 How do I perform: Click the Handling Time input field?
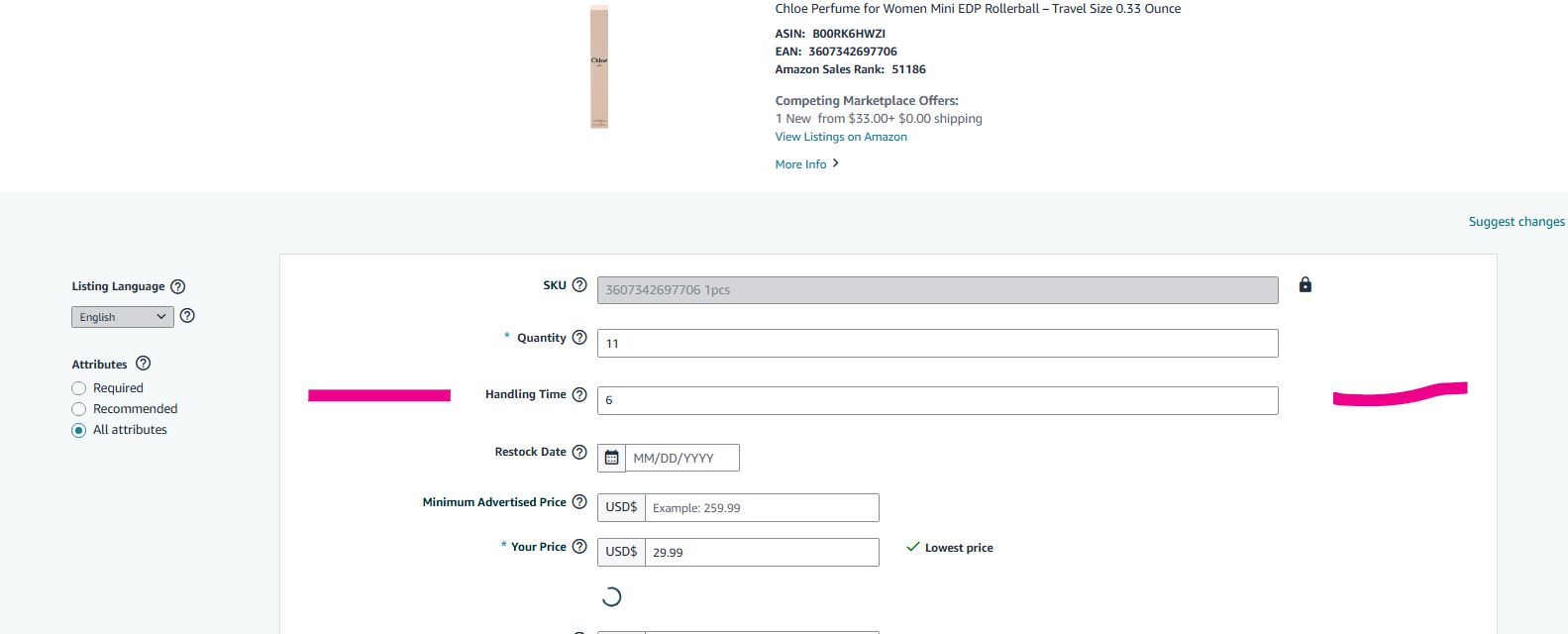pyautogui.click(x=938, y=400)
